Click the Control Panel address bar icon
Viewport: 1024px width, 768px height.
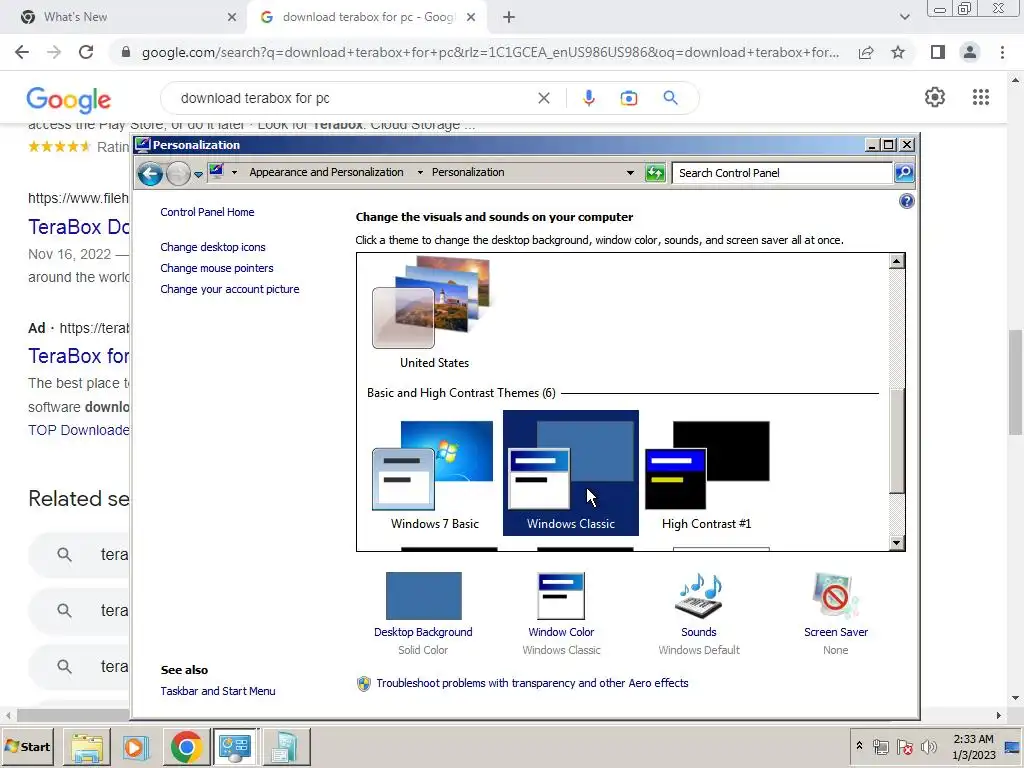(216, 172)
